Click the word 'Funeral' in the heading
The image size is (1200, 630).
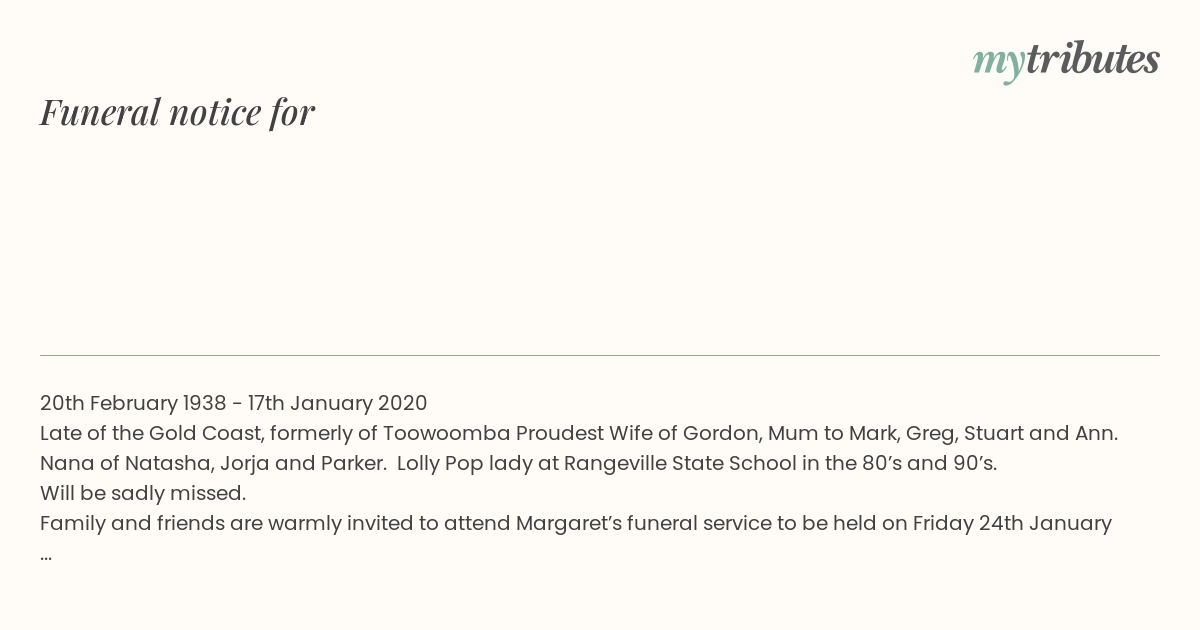click(100, 112)
